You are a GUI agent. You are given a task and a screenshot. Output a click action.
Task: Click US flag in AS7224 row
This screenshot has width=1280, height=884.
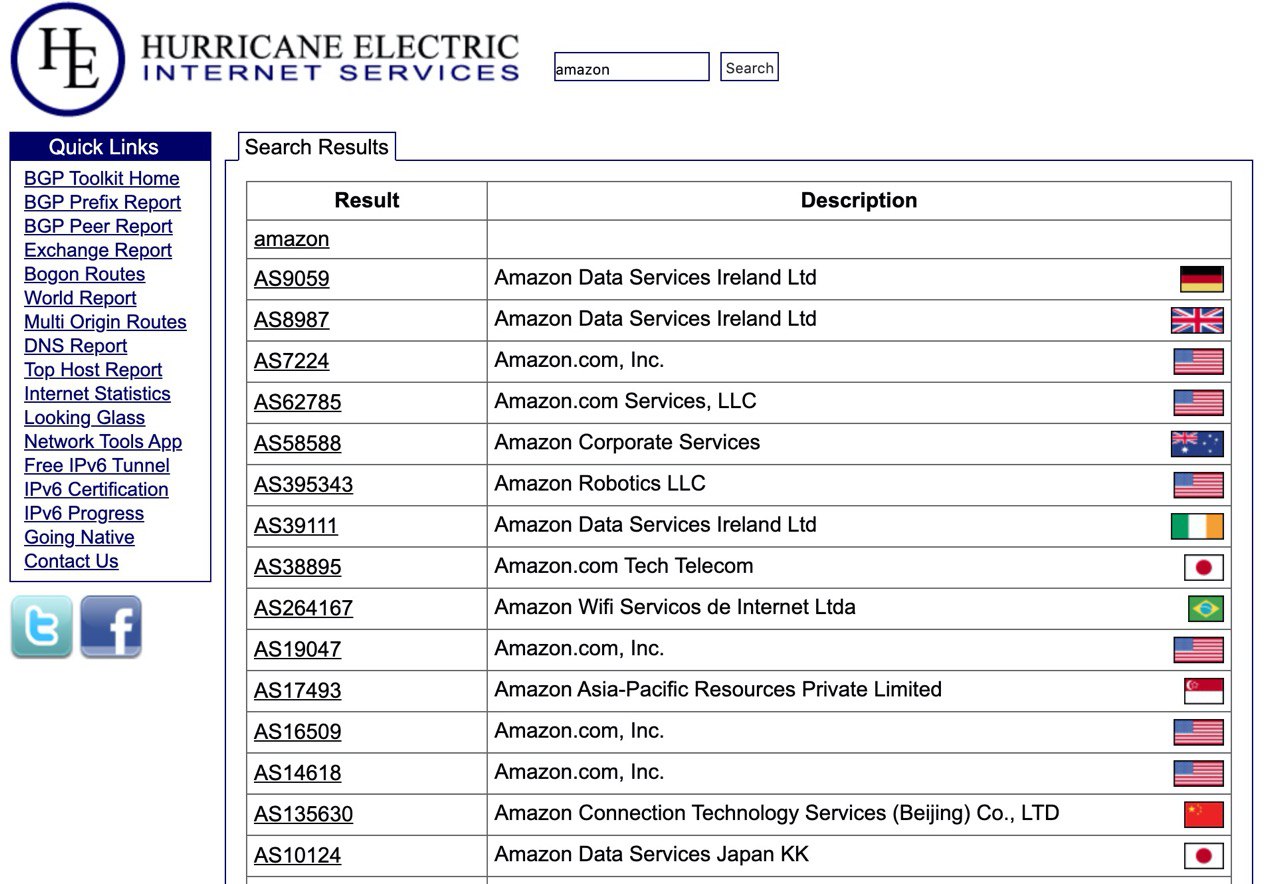(x=1198, y=361)
